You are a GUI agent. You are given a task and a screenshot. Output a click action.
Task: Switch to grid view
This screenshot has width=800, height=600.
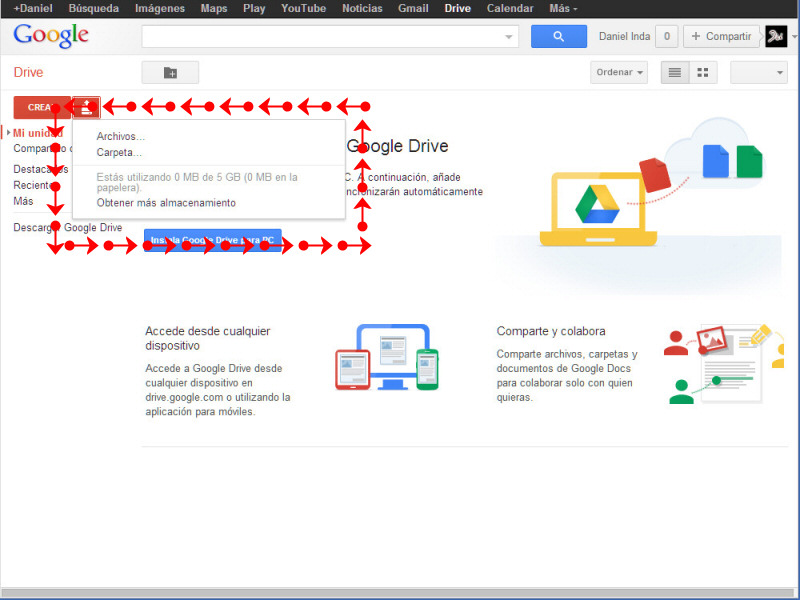point(703,72)
